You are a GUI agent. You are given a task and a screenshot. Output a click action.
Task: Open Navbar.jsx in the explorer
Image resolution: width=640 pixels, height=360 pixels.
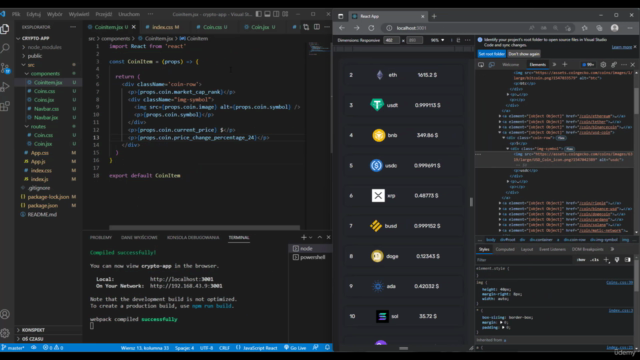46,118
